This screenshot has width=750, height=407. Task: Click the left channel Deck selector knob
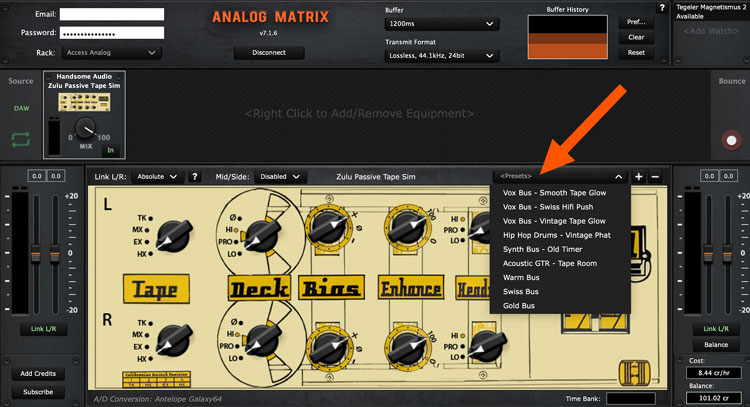[x=261, y=234]
